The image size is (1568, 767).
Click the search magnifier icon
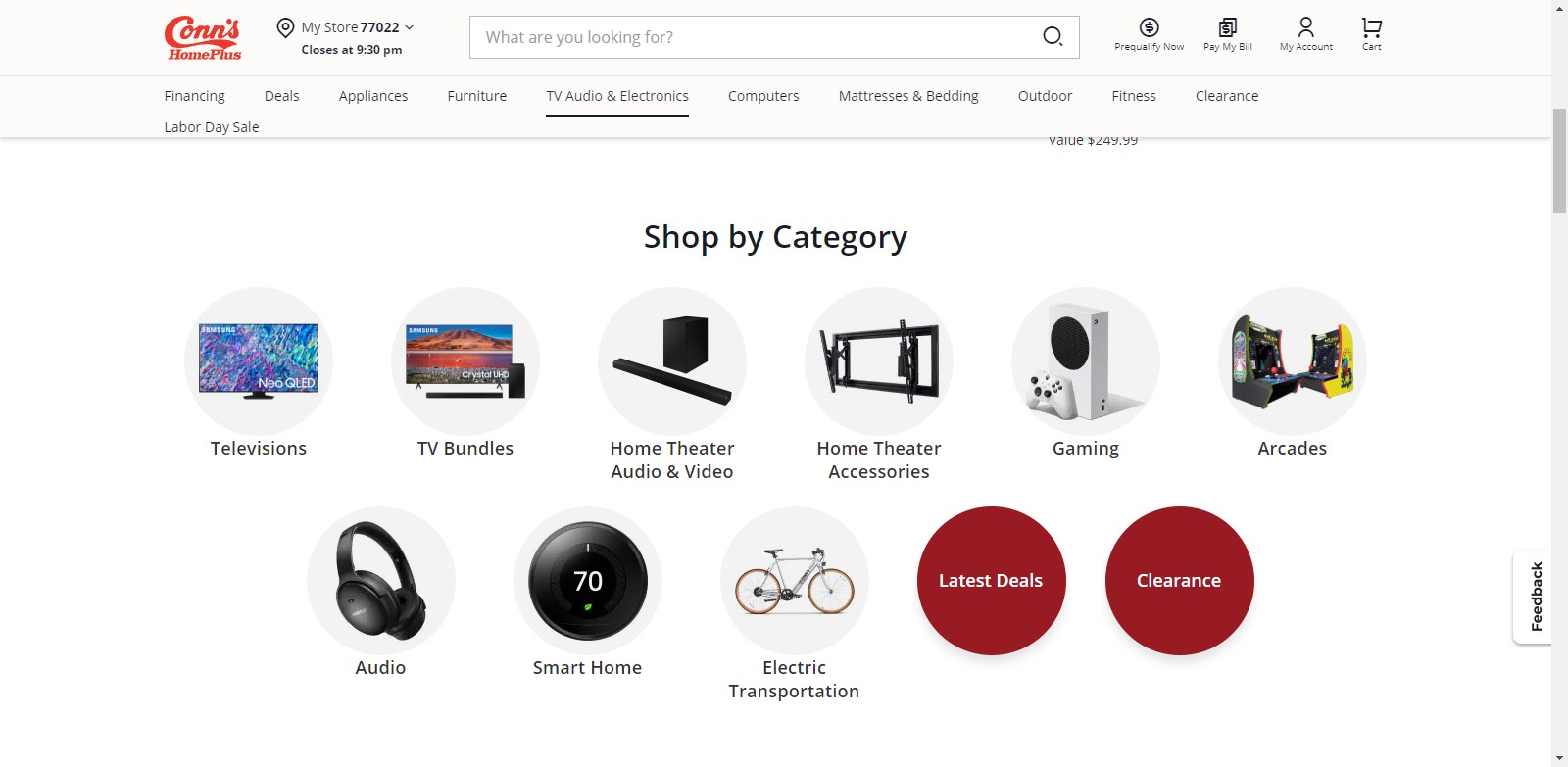[1053, 37]
